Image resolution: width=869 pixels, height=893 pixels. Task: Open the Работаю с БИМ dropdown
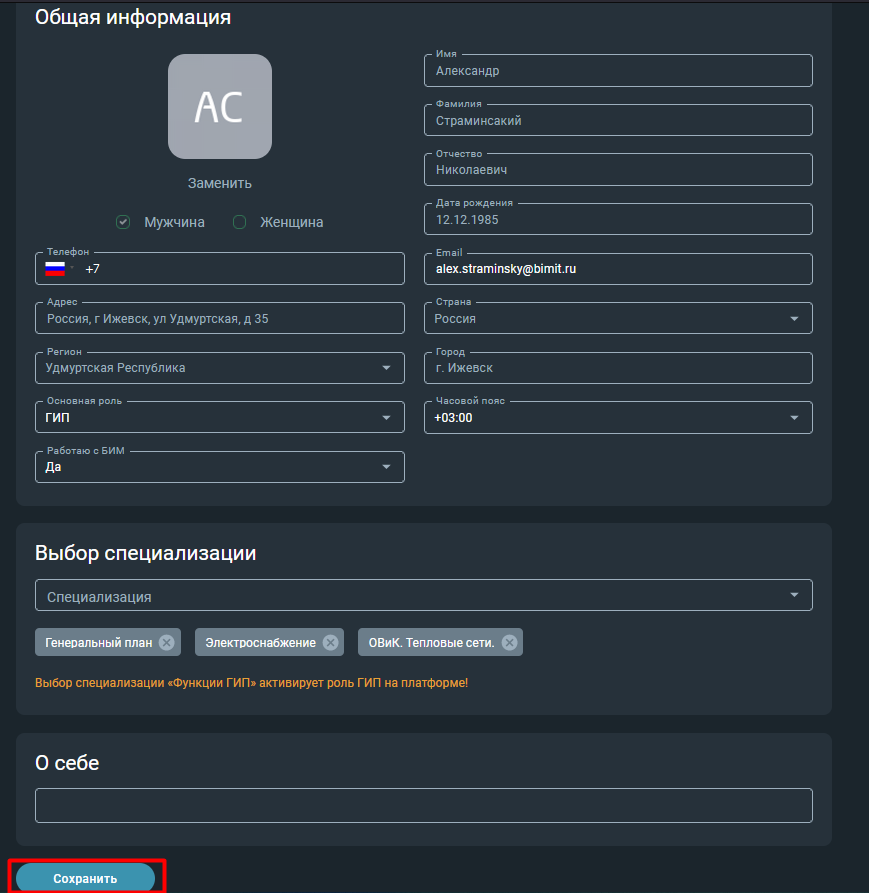220,467
